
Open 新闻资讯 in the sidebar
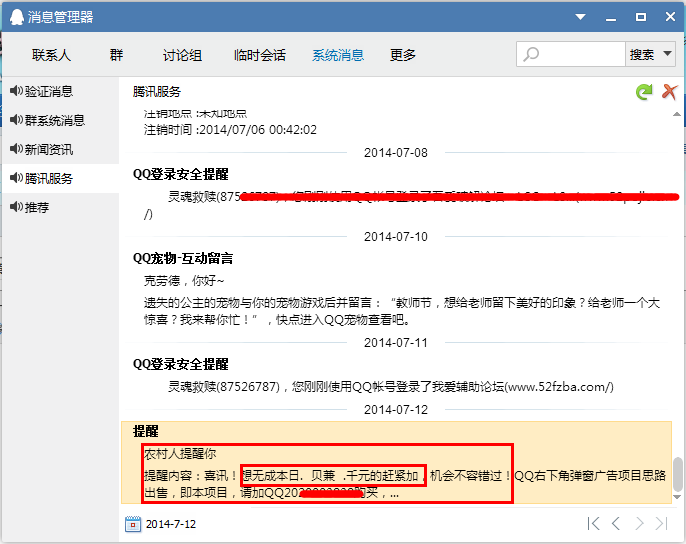[x=48, y=149]
